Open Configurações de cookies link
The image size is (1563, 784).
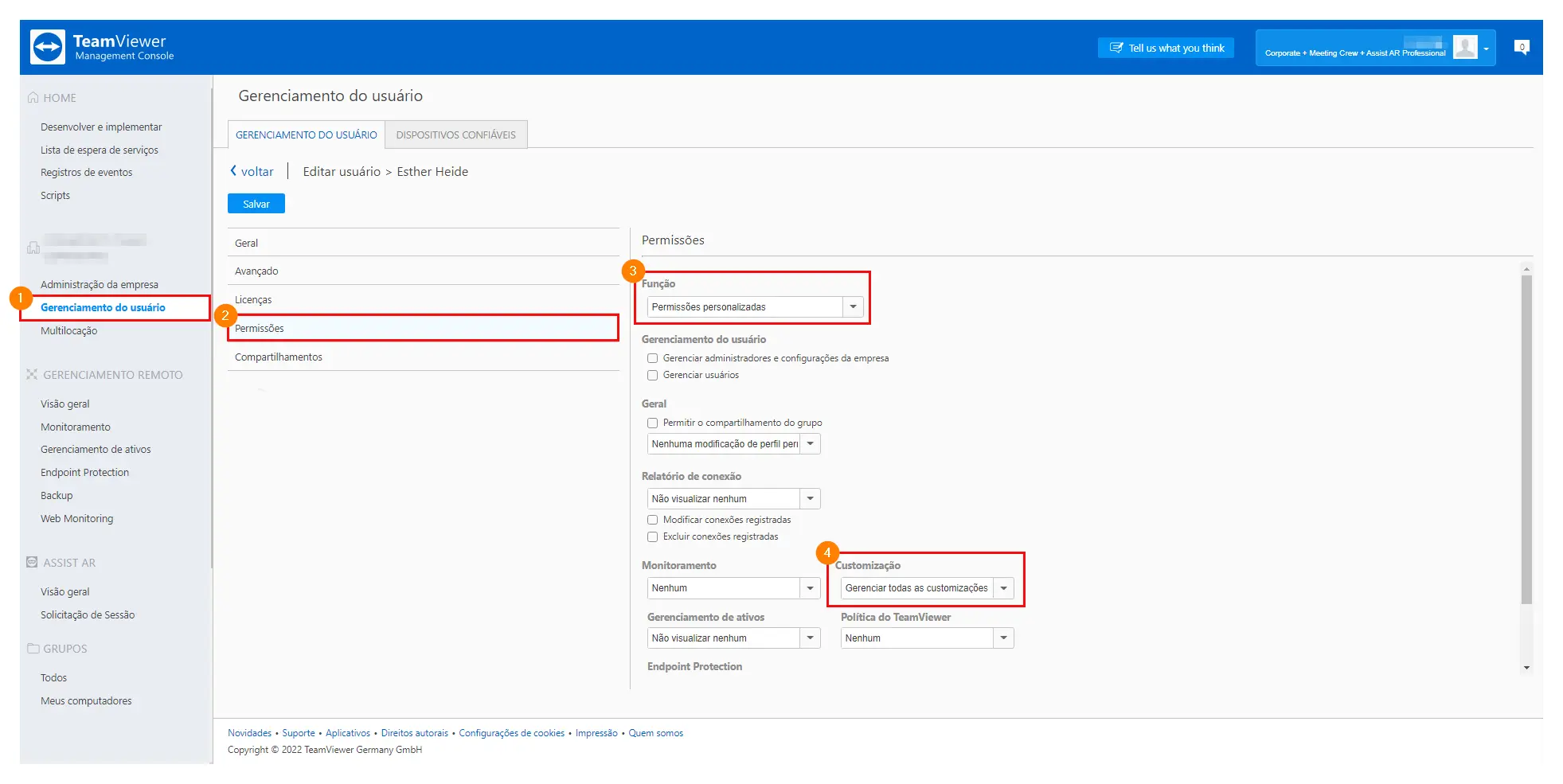coord(512,733)
